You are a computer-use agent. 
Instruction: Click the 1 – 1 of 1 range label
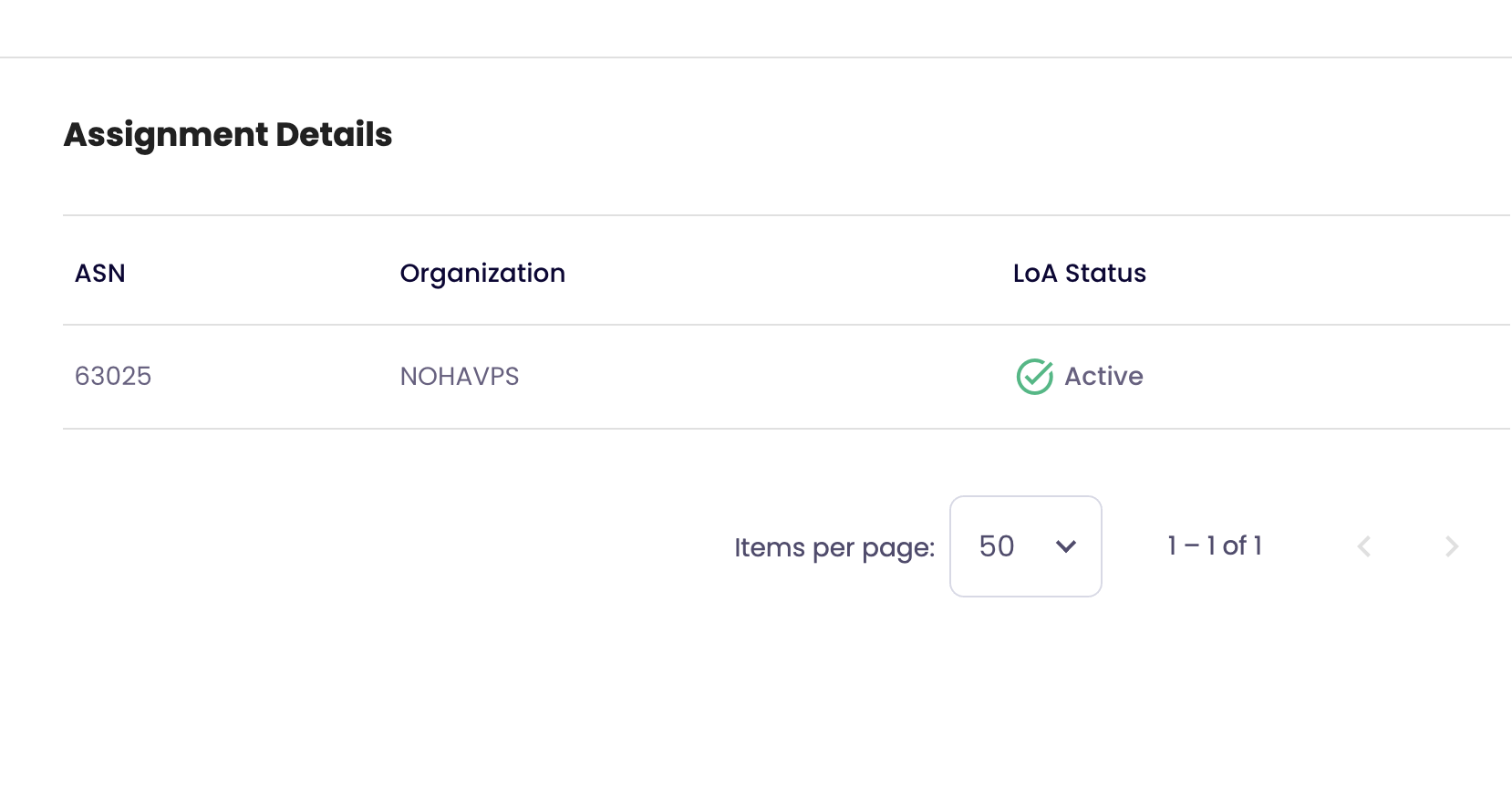point(1215,546)
